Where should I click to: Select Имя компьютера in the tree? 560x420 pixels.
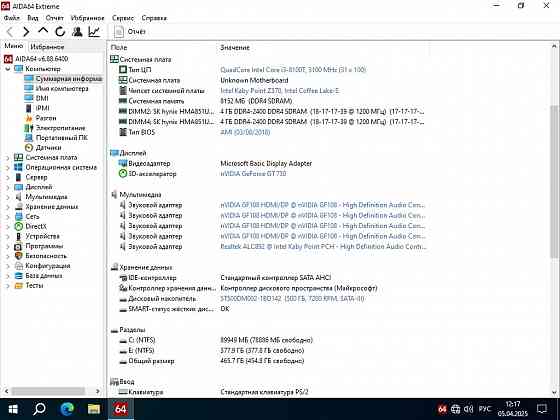pos(62,88)
